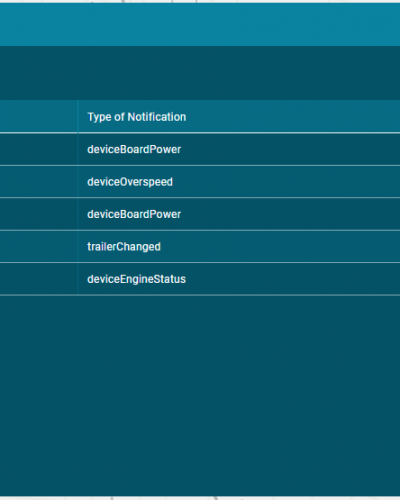The height and width of the screenshot is (500, 400).
Task: Select deviceBoardPower row just above trailerChanged
Action: (x=200, y=214)
